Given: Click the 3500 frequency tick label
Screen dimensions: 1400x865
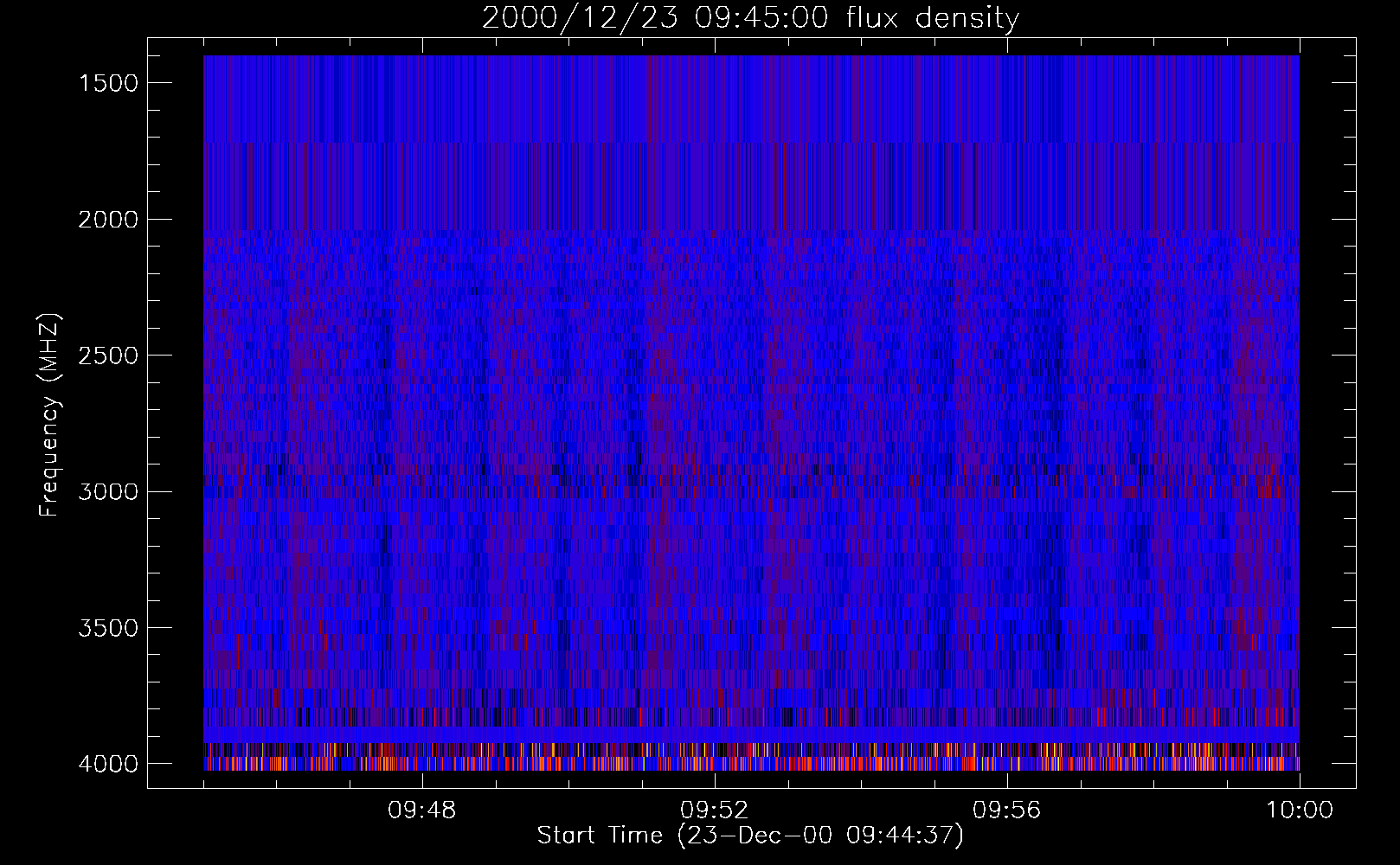Looking at the screenshot, I should click(x=108, y=628).
